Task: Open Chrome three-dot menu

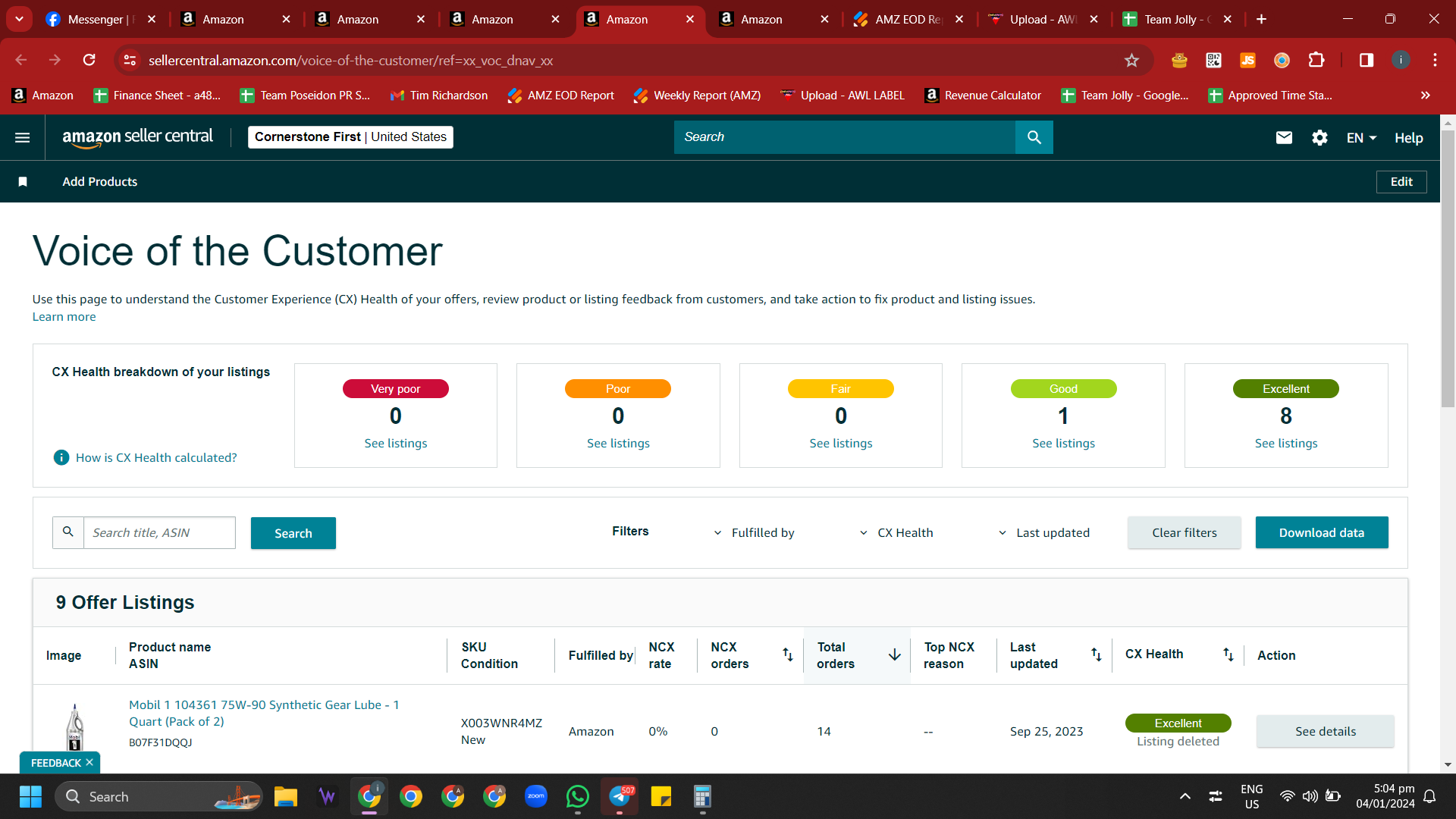Action: coord(1435,60)
